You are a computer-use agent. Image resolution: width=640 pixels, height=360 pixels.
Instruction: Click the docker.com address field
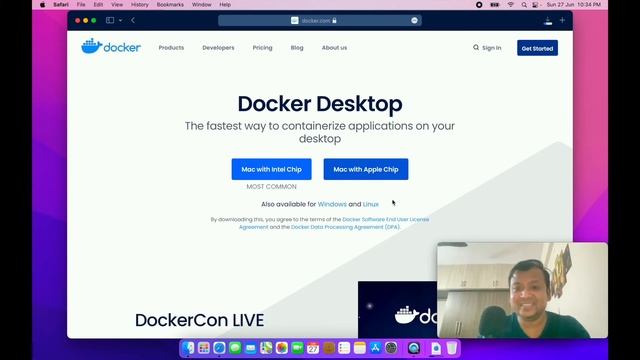click(x=320, y=20)
